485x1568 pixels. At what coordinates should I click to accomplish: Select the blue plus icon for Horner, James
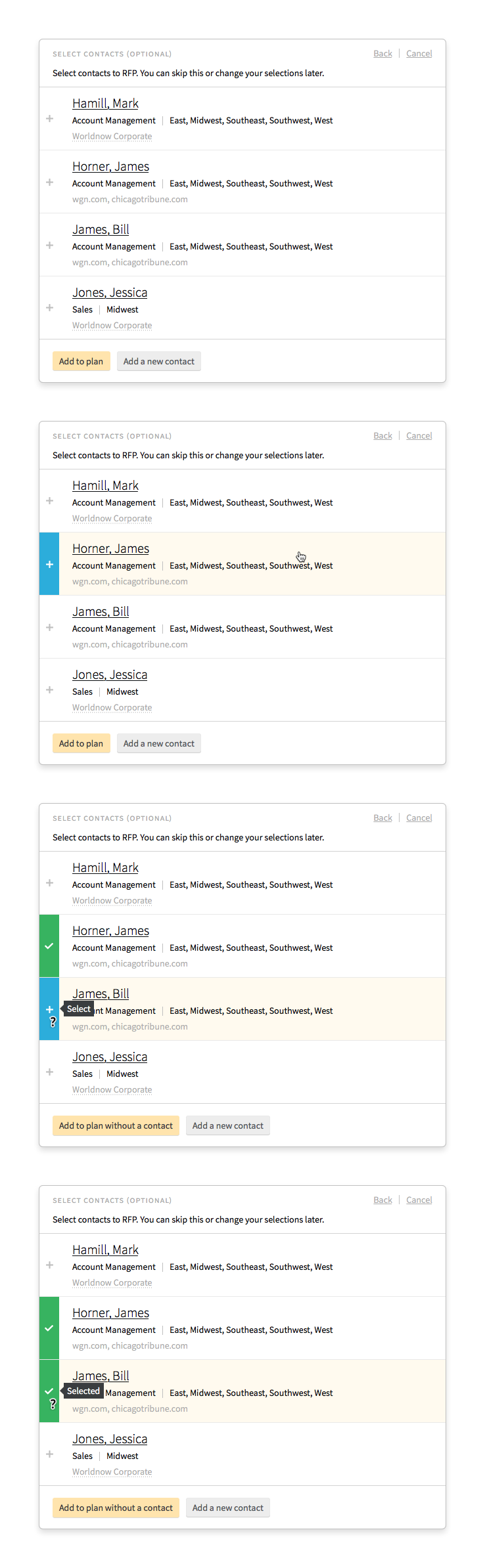point(49,563)
